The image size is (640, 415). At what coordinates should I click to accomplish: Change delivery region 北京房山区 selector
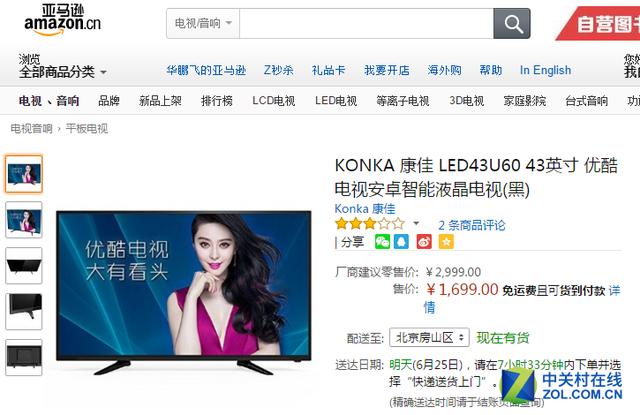(429, 337)
